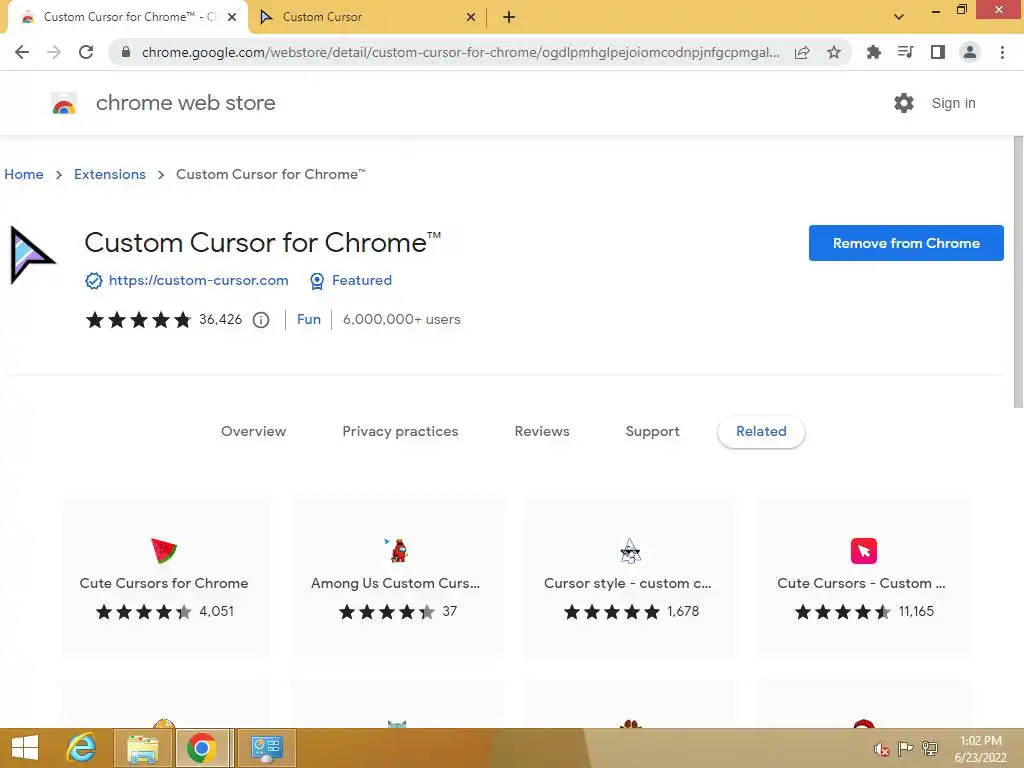Open File Explorer from taskbar

coord(143,748)
